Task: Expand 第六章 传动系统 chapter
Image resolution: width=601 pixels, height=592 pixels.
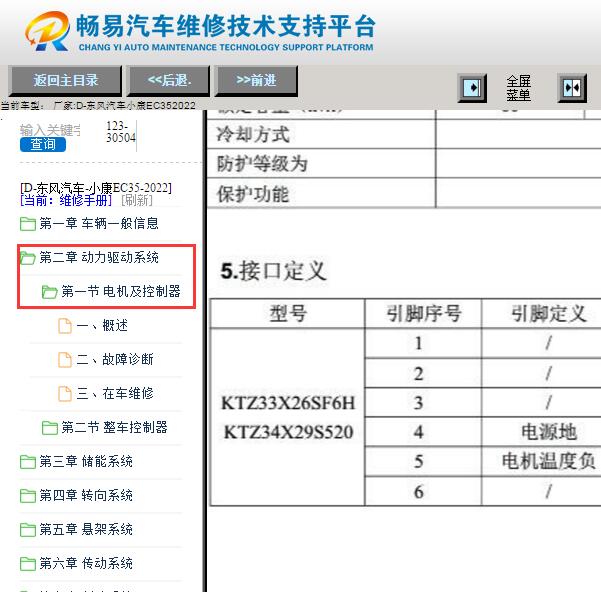Action: coord(86,563)
